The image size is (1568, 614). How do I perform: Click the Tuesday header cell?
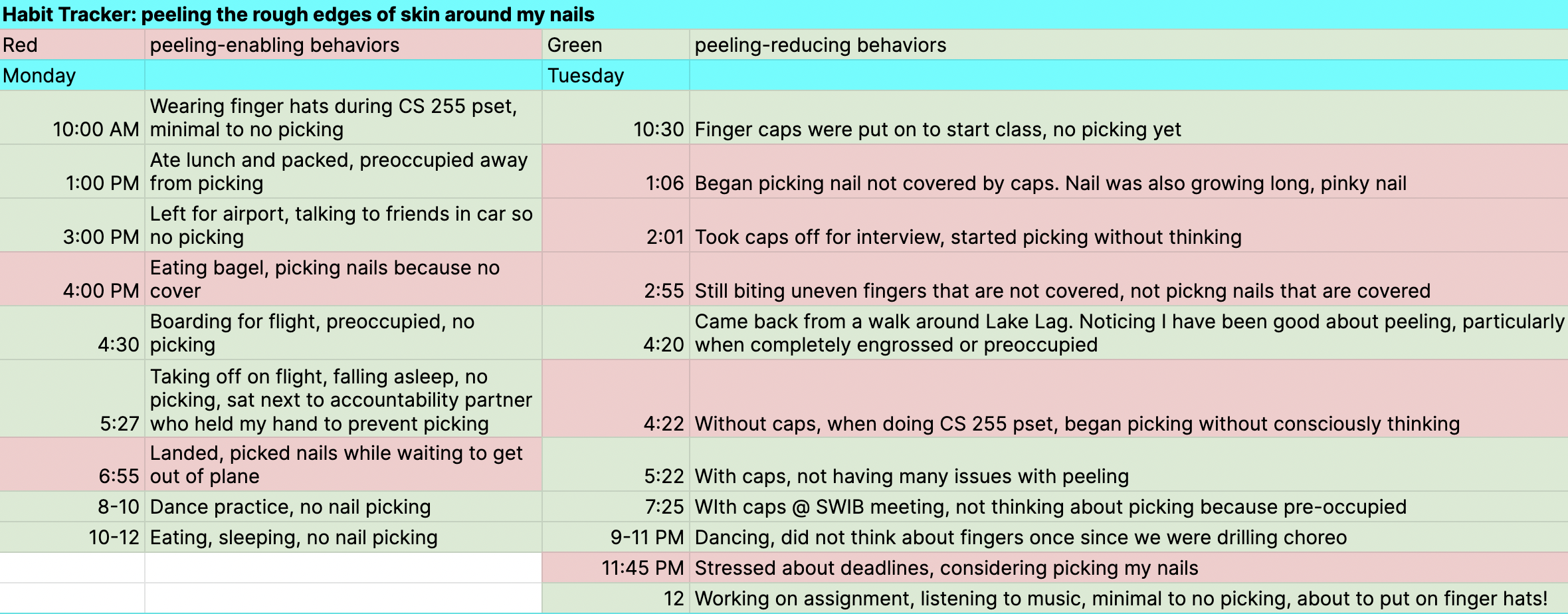coord(616,75)
